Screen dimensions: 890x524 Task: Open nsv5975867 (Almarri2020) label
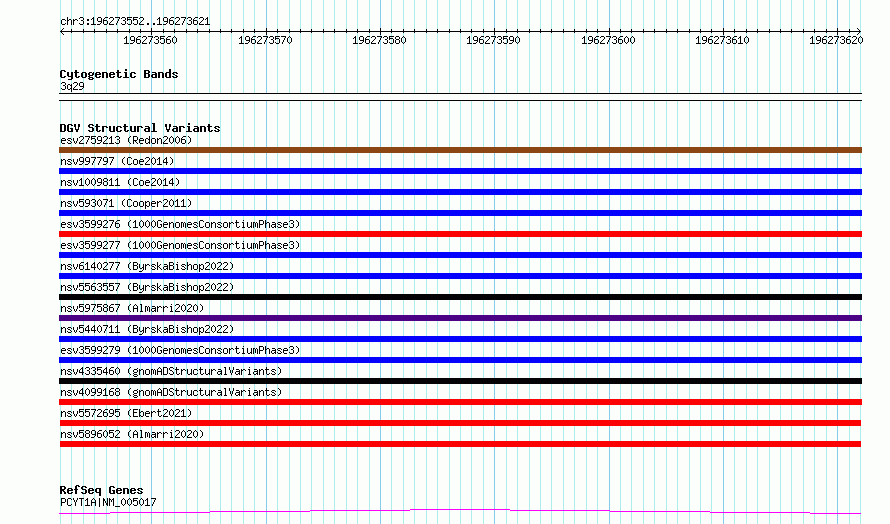(x=132, y=308)
